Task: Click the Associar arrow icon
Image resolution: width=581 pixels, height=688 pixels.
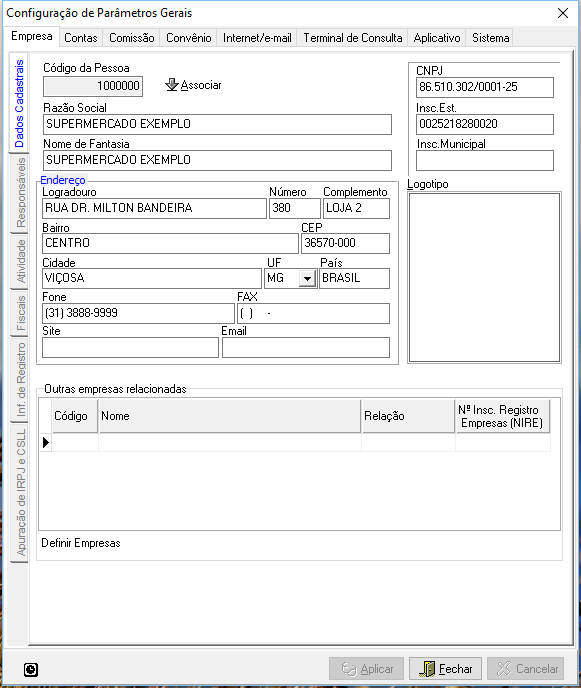Action: 172,85
